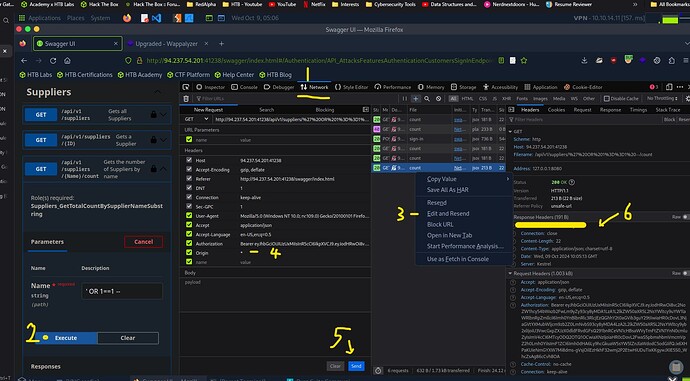Image resolution: width=690 pixels, height=381 pixels.
Task: Open the Response tab in details pane
Action: pos(610,110)
